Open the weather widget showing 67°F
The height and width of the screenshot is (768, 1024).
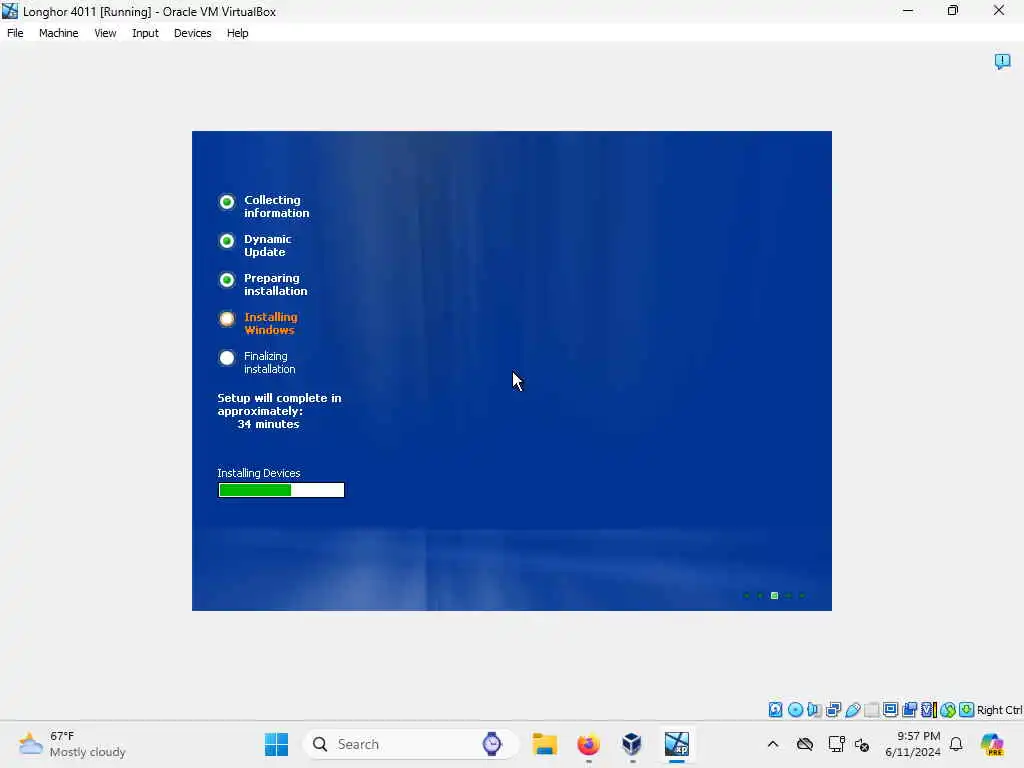point(72,744)
